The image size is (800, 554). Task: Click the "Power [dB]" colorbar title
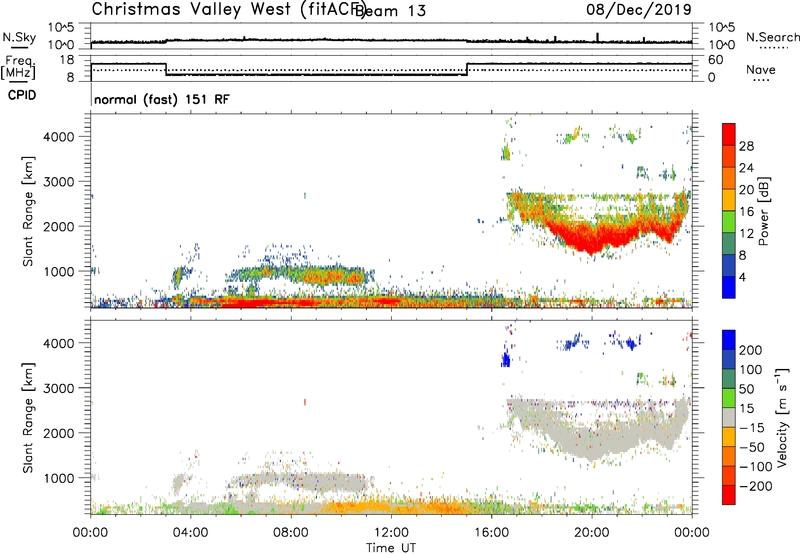coord(764,211)
